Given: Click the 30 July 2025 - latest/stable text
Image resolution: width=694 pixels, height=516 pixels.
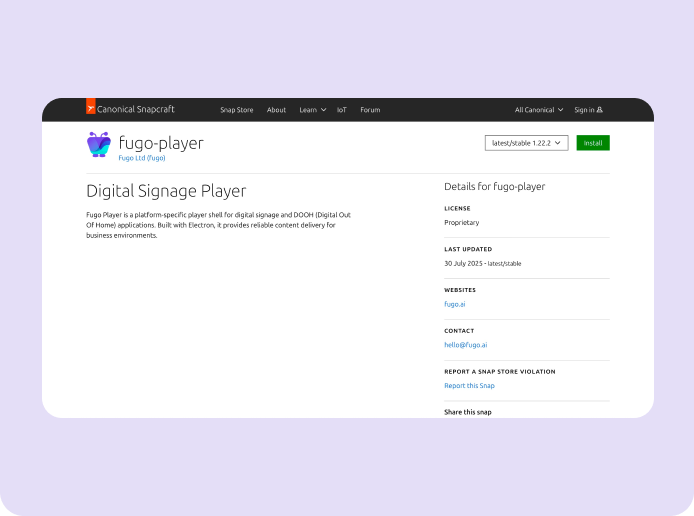Looking at the screenshot, I should coord(482,263).
